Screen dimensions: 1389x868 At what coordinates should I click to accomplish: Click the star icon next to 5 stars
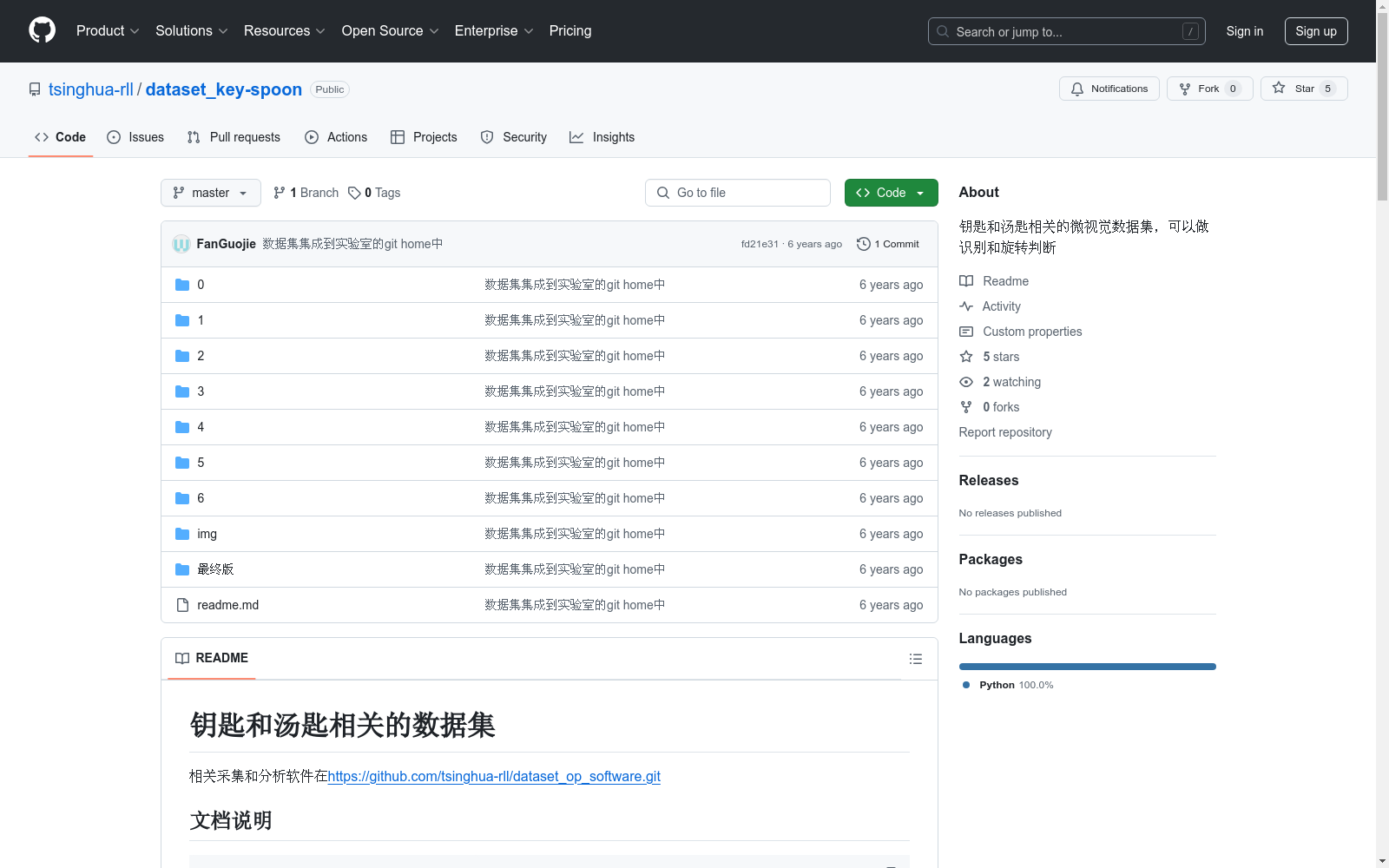(x=966, y=357)
